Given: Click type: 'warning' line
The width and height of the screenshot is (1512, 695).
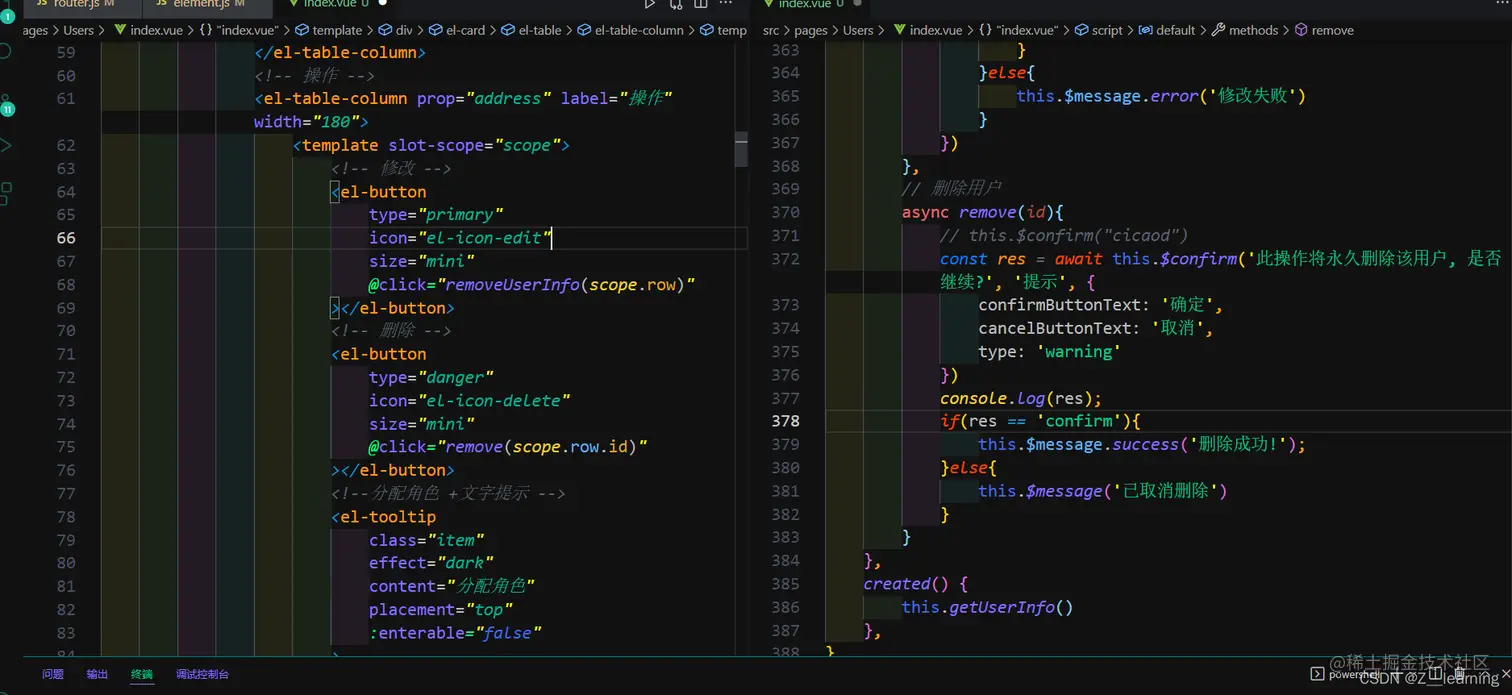Looking at the screenshot, I should [x=1050, y=351].
